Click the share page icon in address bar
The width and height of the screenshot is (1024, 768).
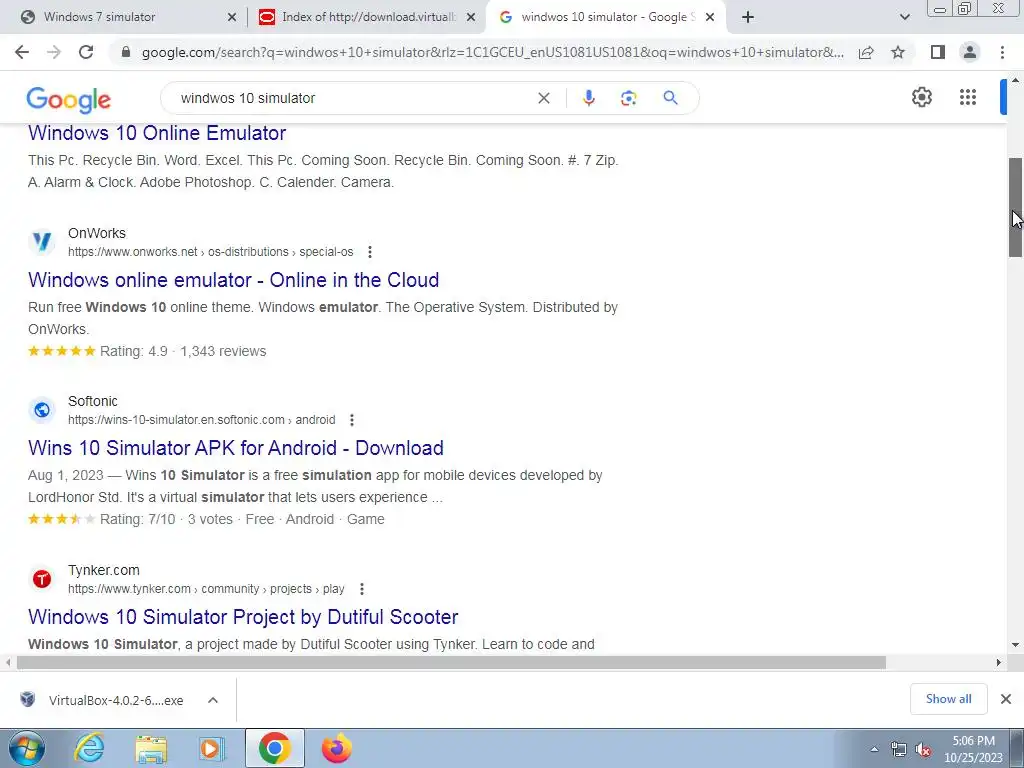[x=866, y=52]
